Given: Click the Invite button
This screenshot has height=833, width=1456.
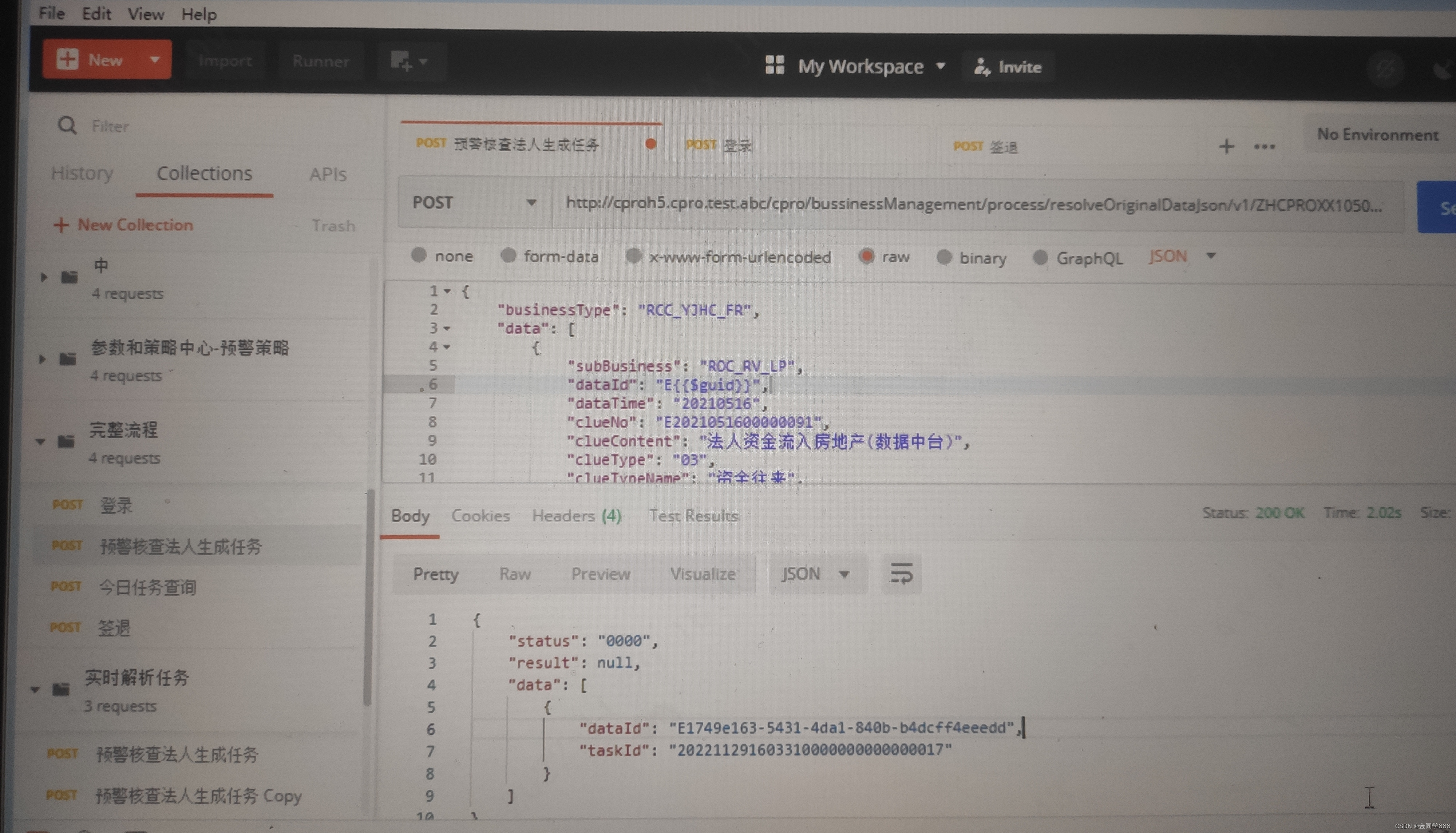Looking at the screenshot, I should coord(1008,67).
